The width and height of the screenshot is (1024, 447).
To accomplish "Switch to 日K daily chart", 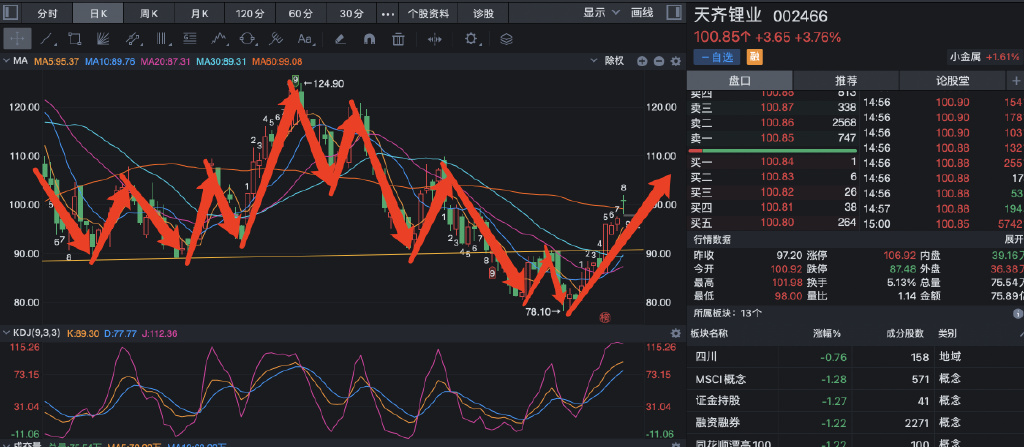I will [99, 13].
